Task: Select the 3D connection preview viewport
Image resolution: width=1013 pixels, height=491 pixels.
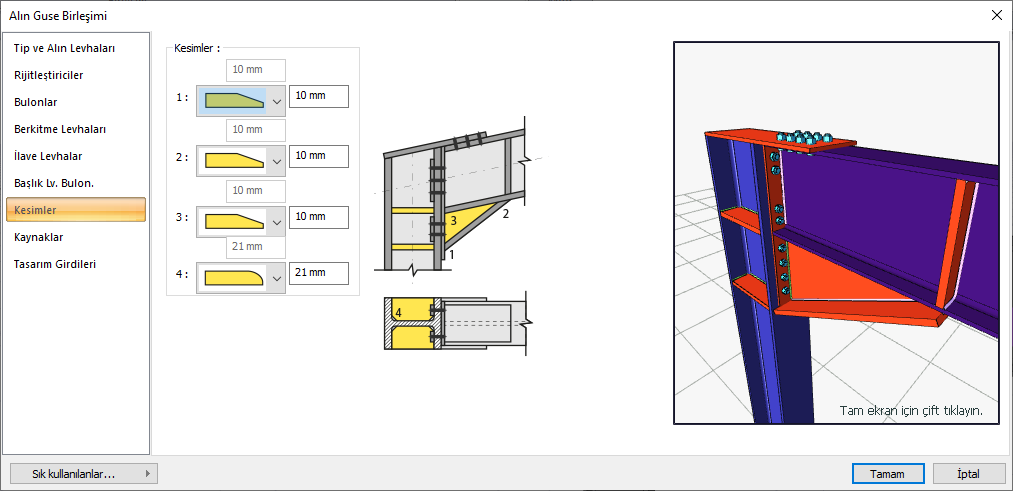Action: (836, 233)
